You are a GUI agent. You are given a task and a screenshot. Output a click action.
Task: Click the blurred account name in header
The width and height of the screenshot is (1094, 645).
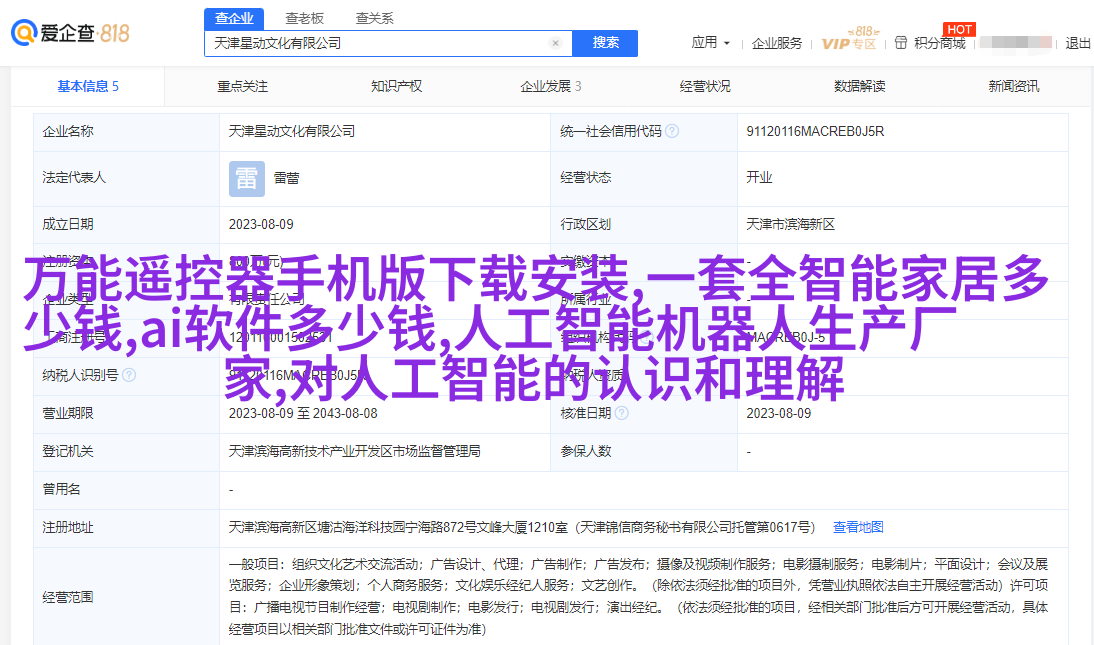[x=1016, y=43]
